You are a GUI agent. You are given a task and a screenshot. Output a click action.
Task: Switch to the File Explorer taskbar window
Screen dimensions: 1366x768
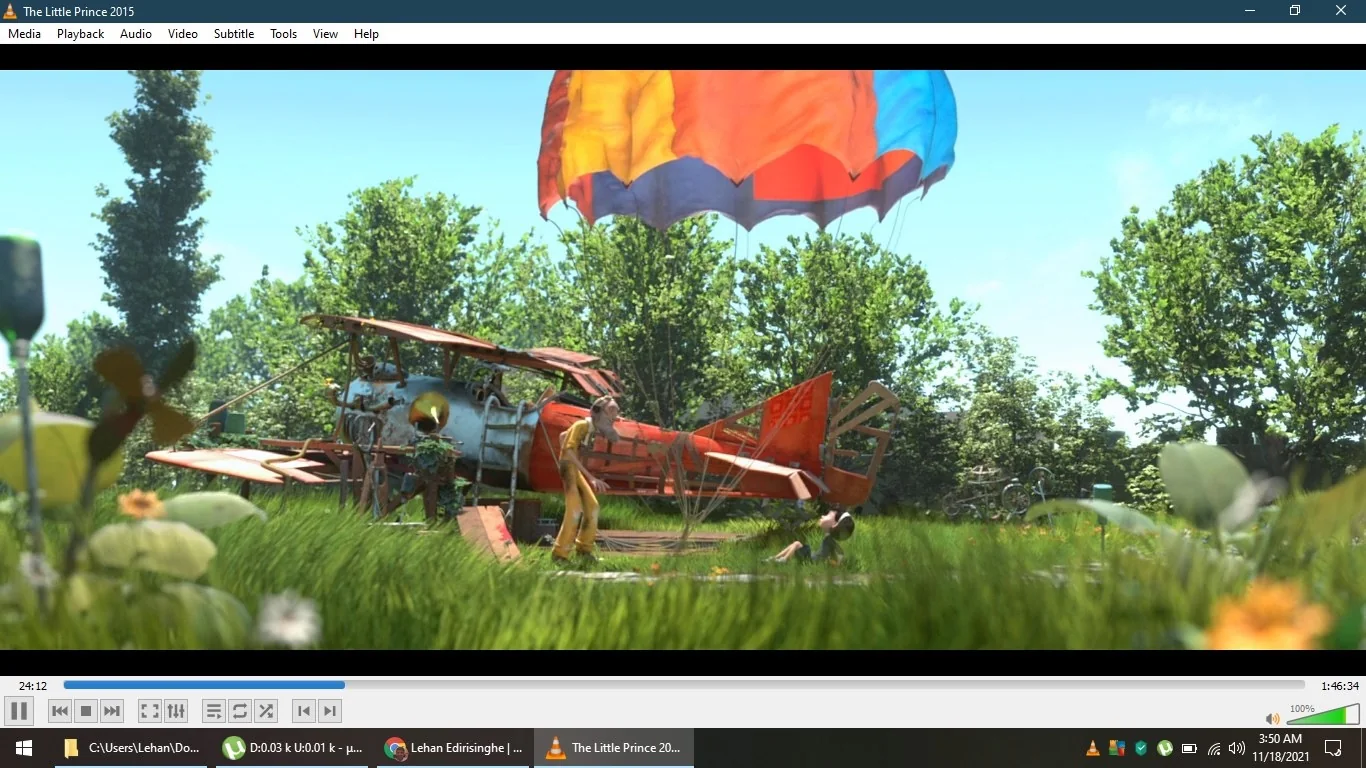click(x=131, y=748)
